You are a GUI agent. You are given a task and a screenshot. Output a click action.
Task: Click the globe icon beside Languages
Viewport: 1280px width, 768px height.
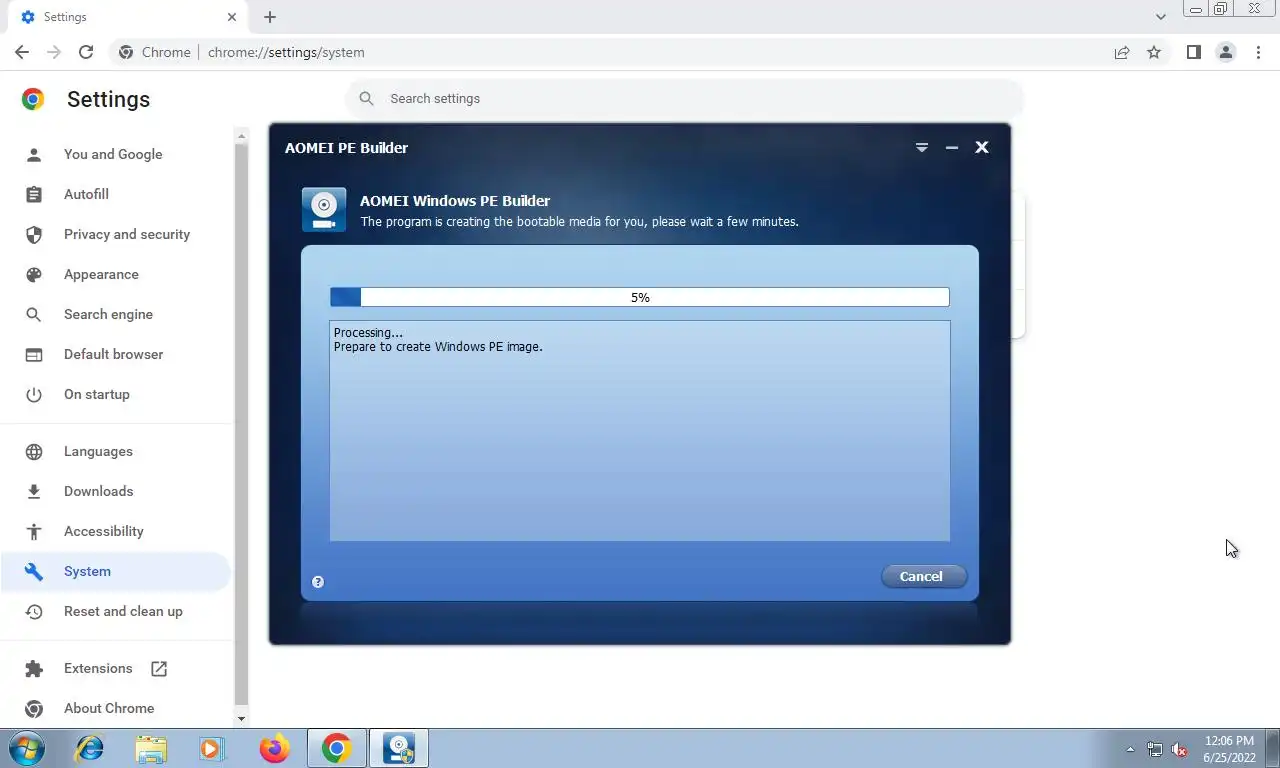coord(34,451)
